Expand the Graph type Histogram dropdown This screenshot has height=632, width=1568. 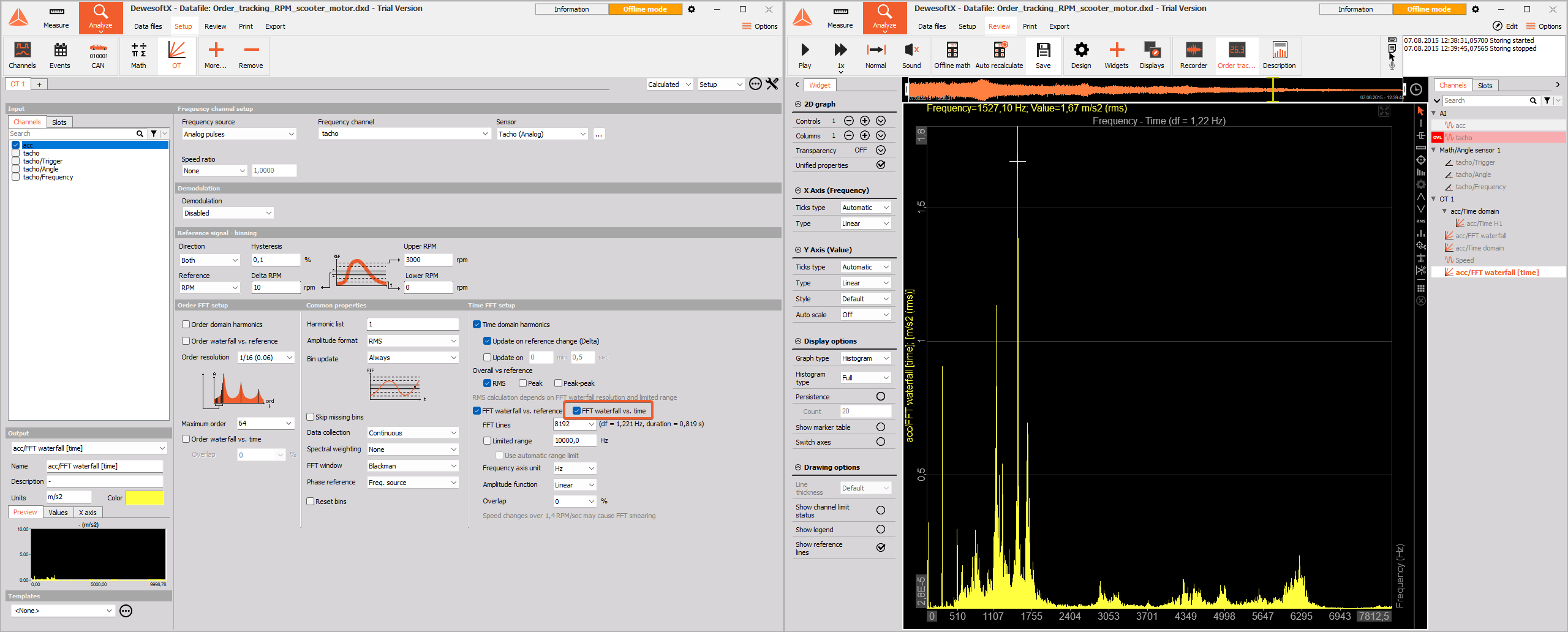pyautogui.click(x=865, y=358)
